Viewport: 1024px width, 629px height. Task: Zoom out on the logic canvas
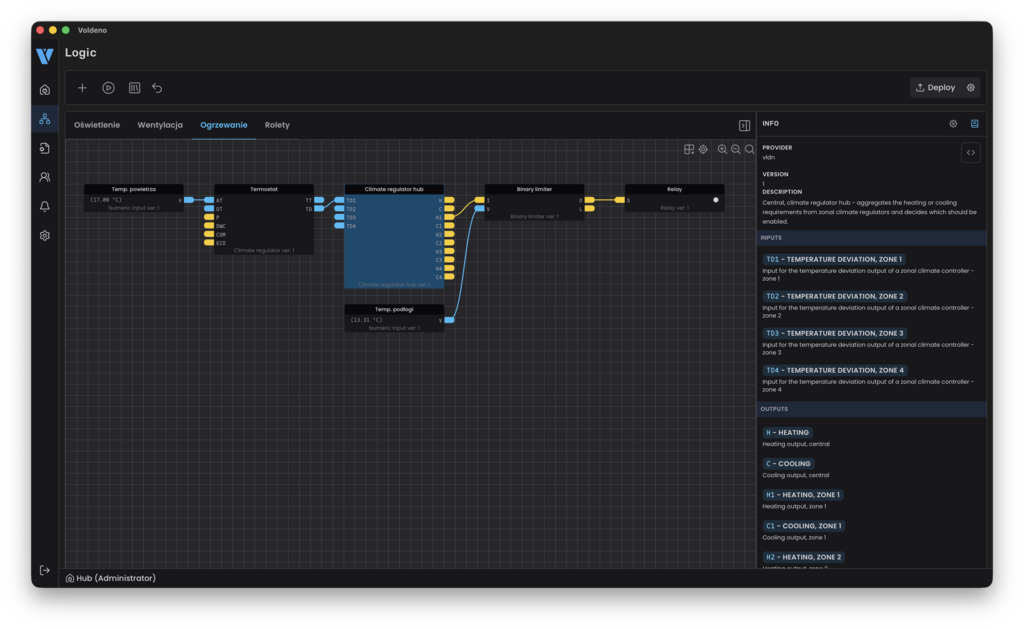[736, 149]
